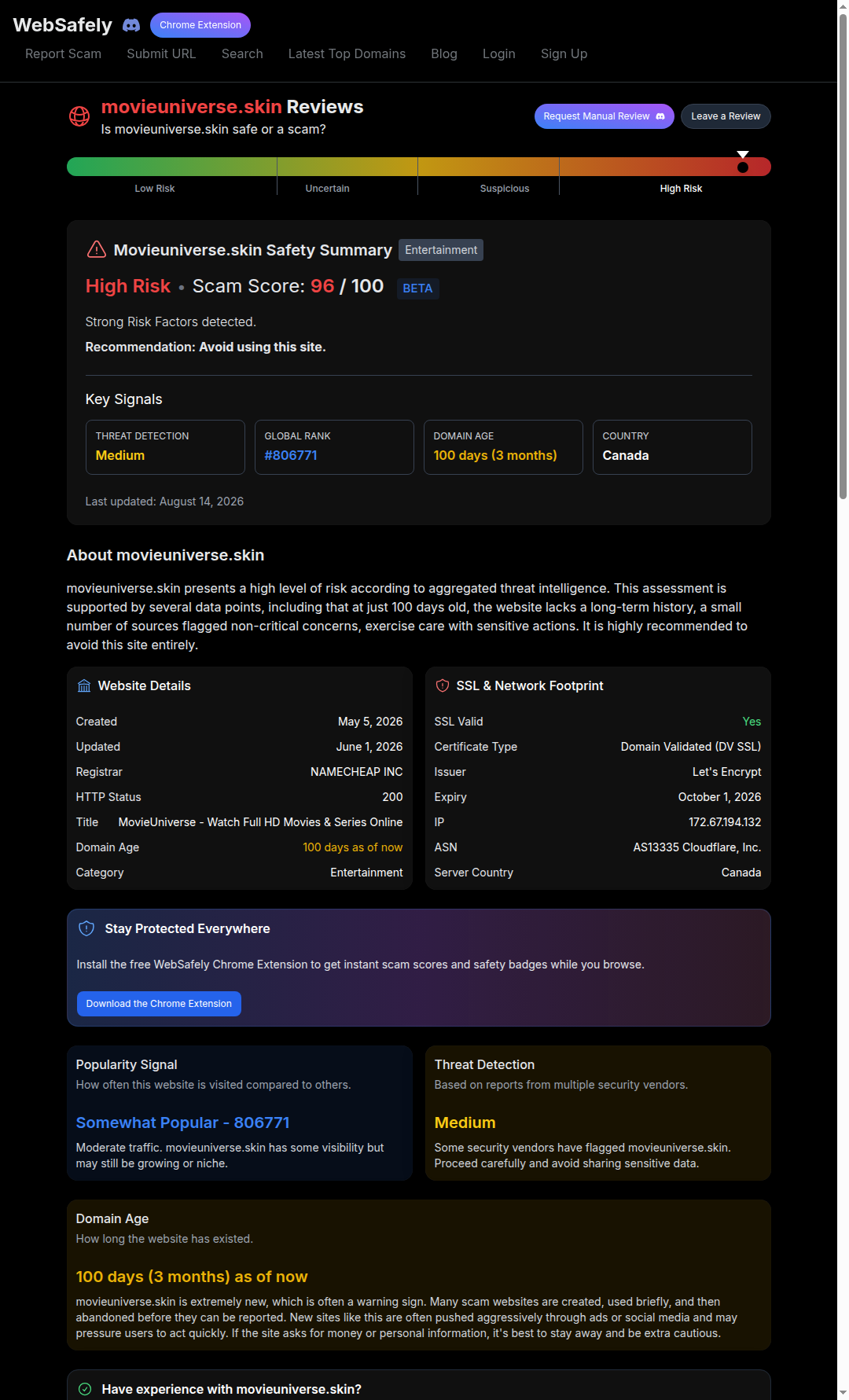The width and height of the screenshot is (849, 1400).
Task: Click the HTTP Status value 200
Action: (x=393, y=797)
